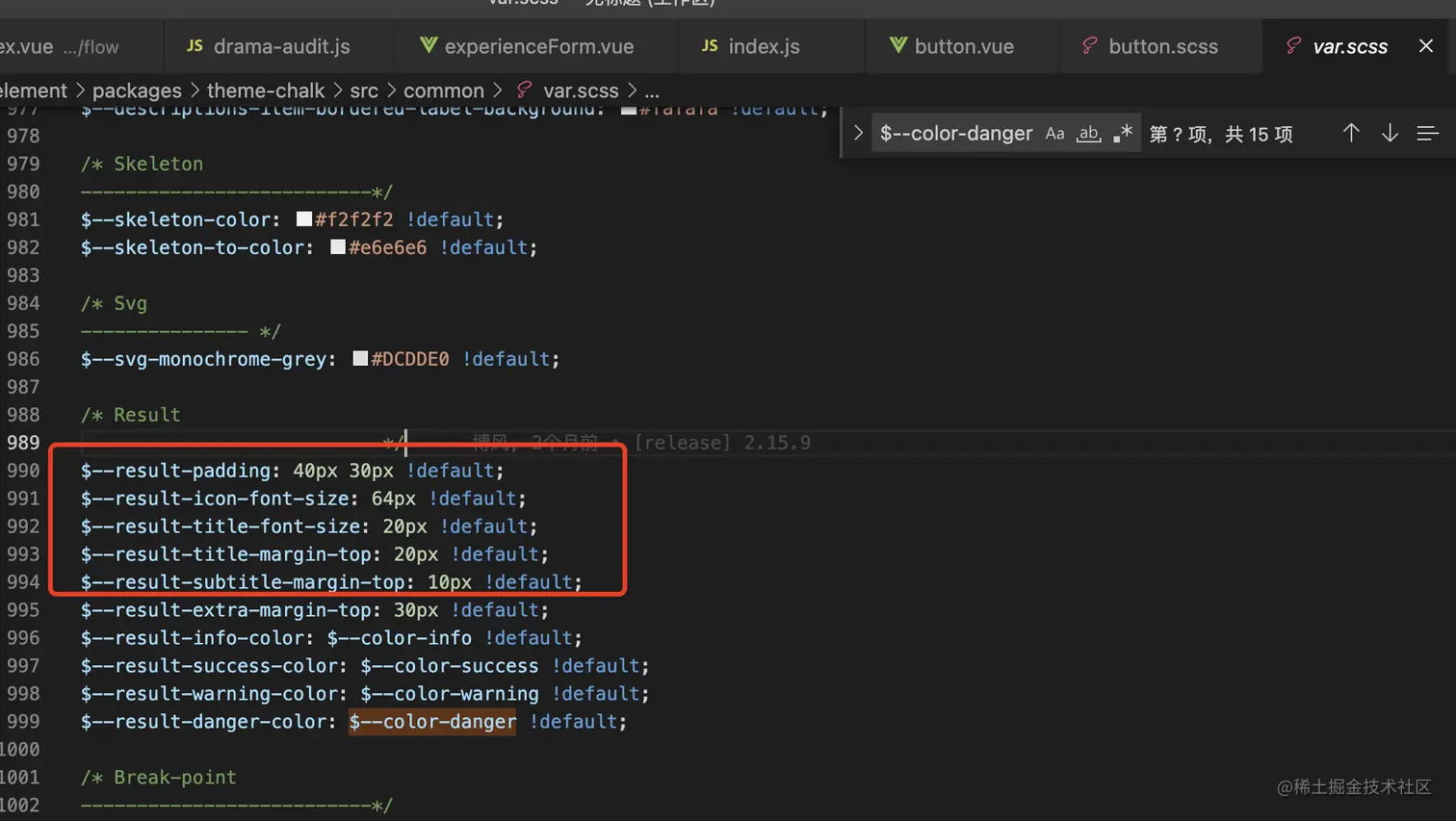Image resolution: width=1456 pixels, height=821 pixels.
Task: Switch to the drama-audit.js tab
Action: [279, 46]
